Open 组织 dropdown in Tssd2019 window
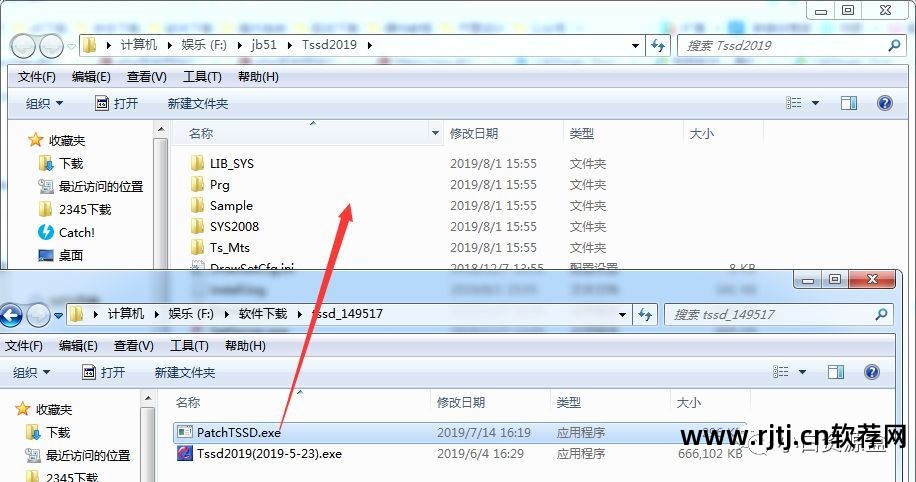This screenshot has width=916, height=482. [x=44, y=103]
